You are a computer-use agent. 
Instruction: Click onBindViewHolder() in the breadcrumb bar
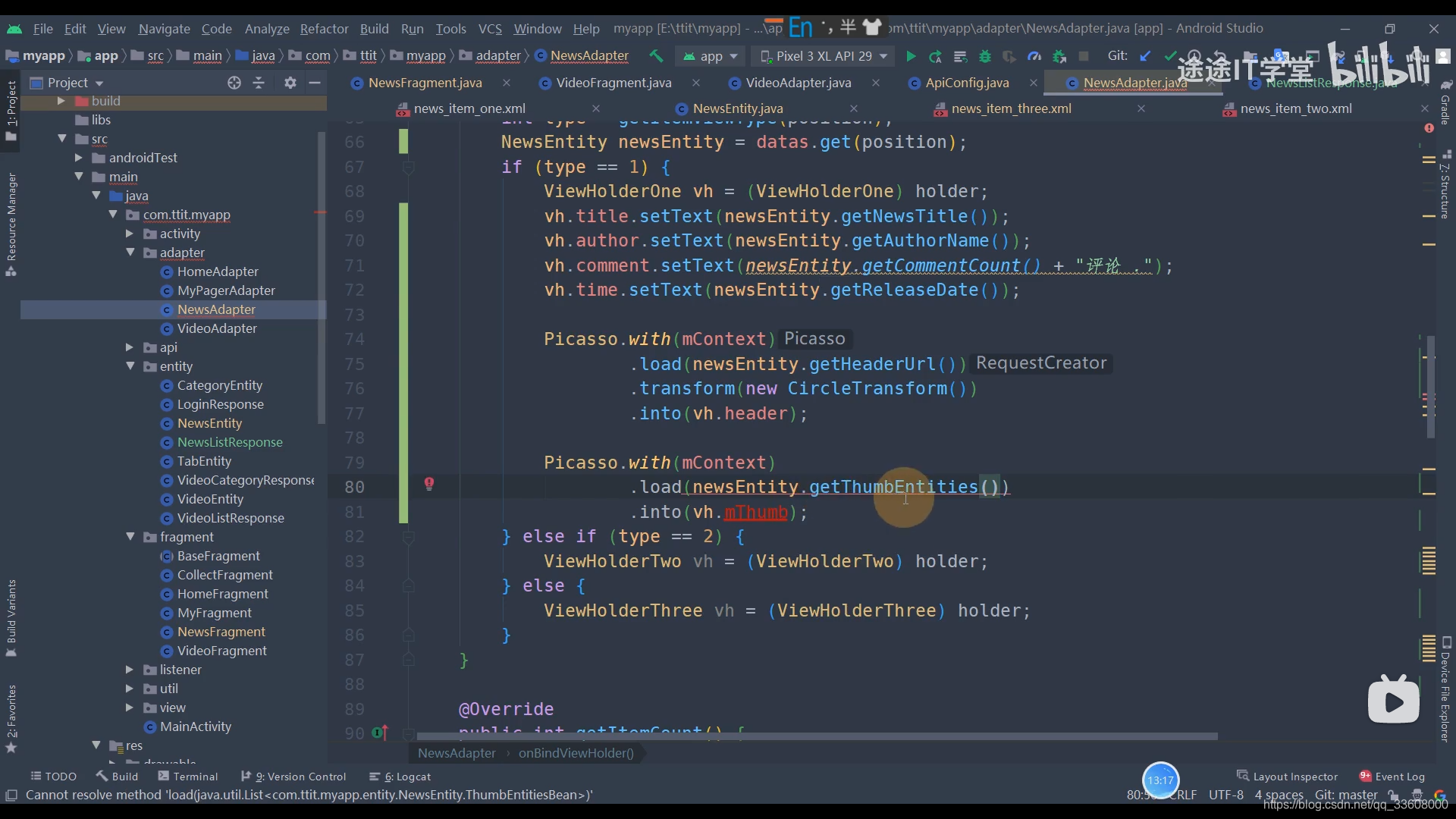[576, 753]
